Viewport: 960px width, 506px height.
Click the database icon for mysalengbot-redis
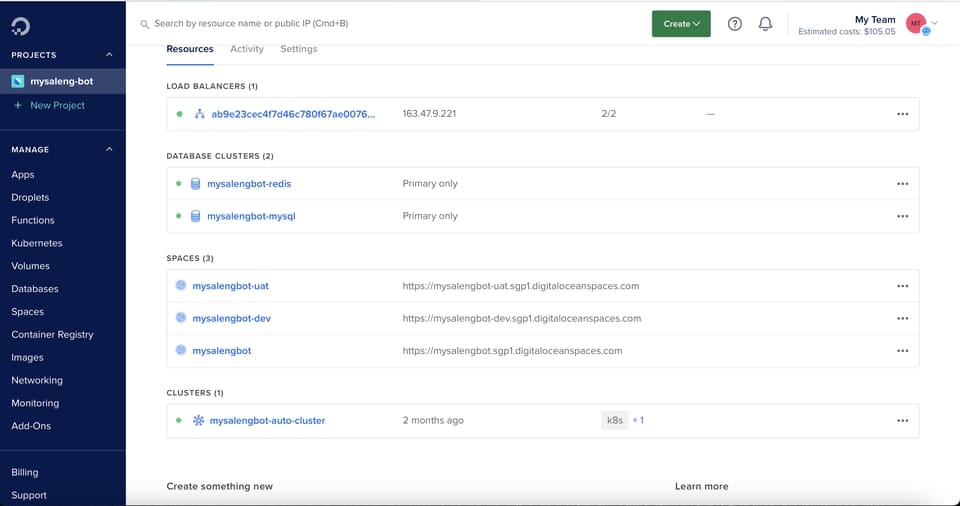coord(195,184)
